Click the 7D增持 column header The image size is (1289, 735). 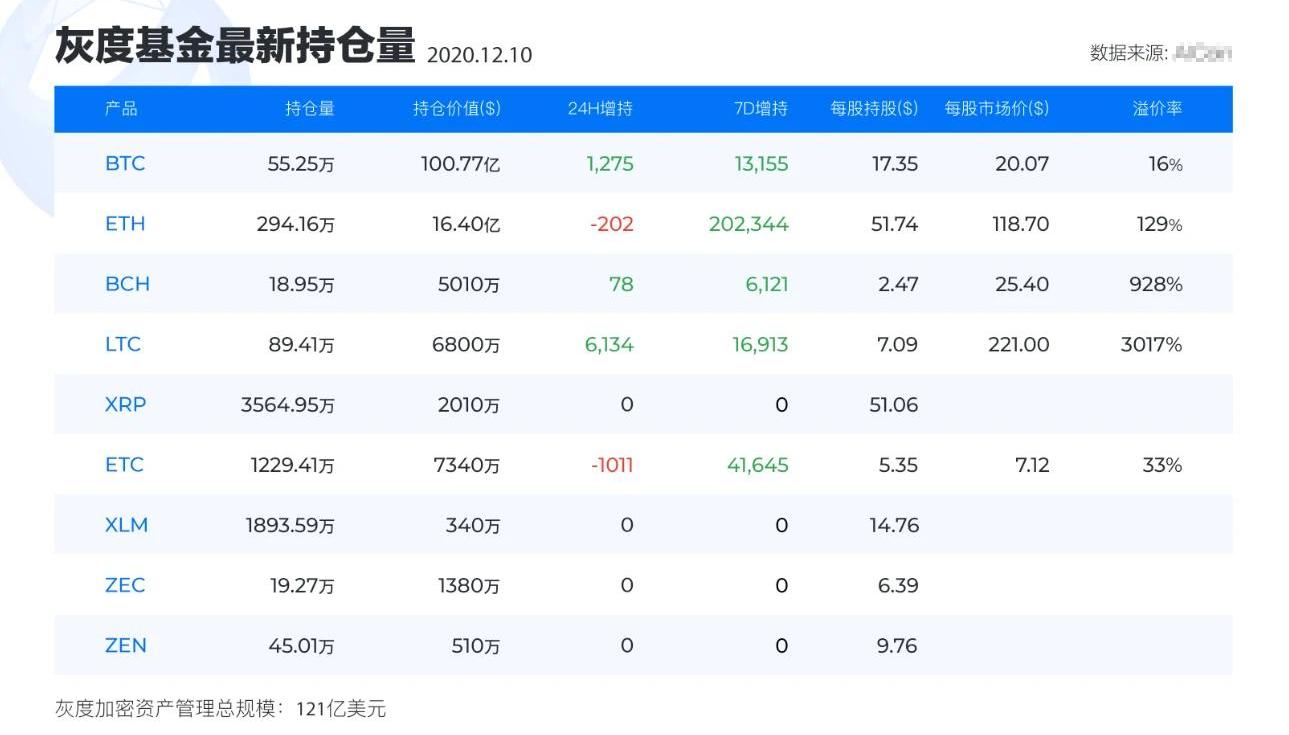761,108
